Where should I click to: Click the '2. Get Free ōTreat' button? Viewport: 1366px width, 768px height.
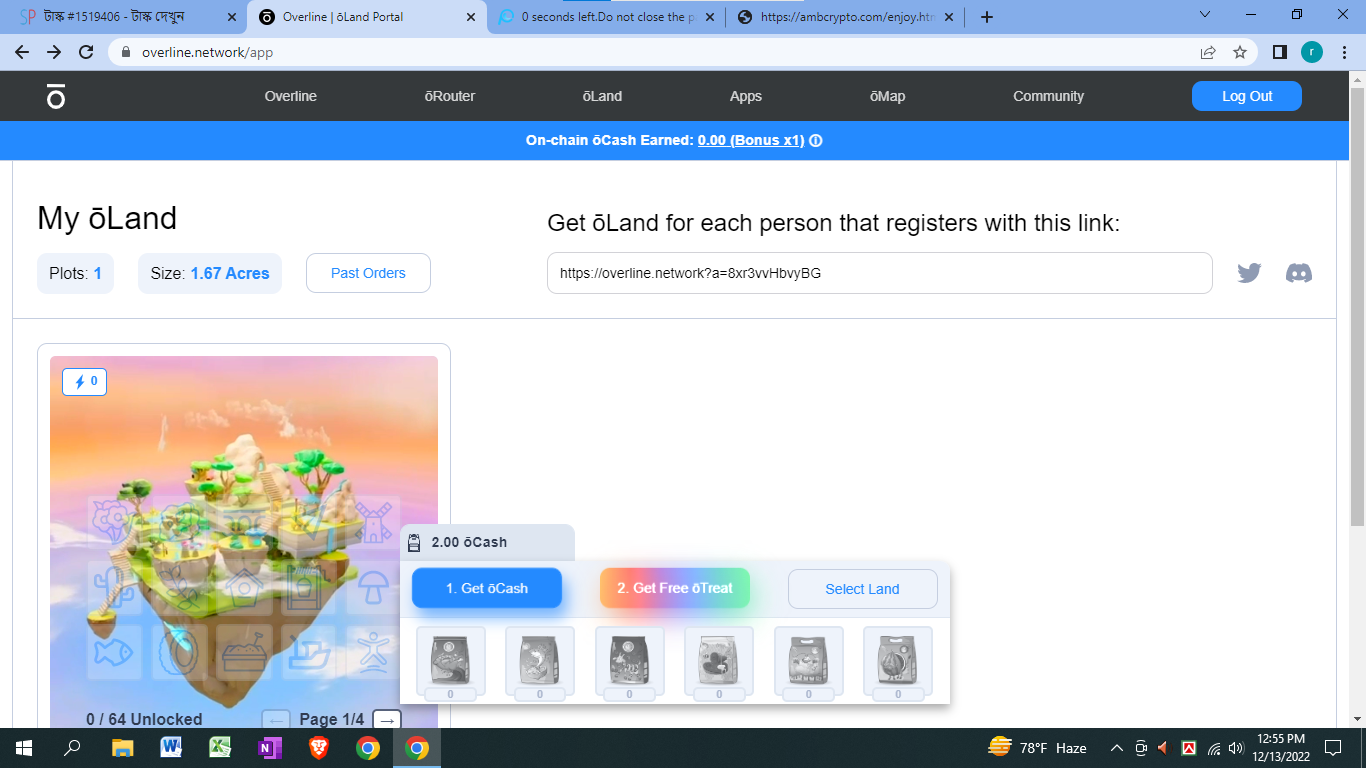tap(675, 588)
